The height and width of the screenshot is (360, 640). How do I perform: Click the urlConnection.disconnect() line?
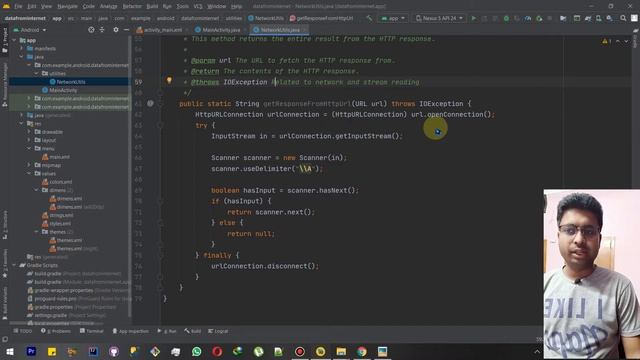(x=264, y=266)
